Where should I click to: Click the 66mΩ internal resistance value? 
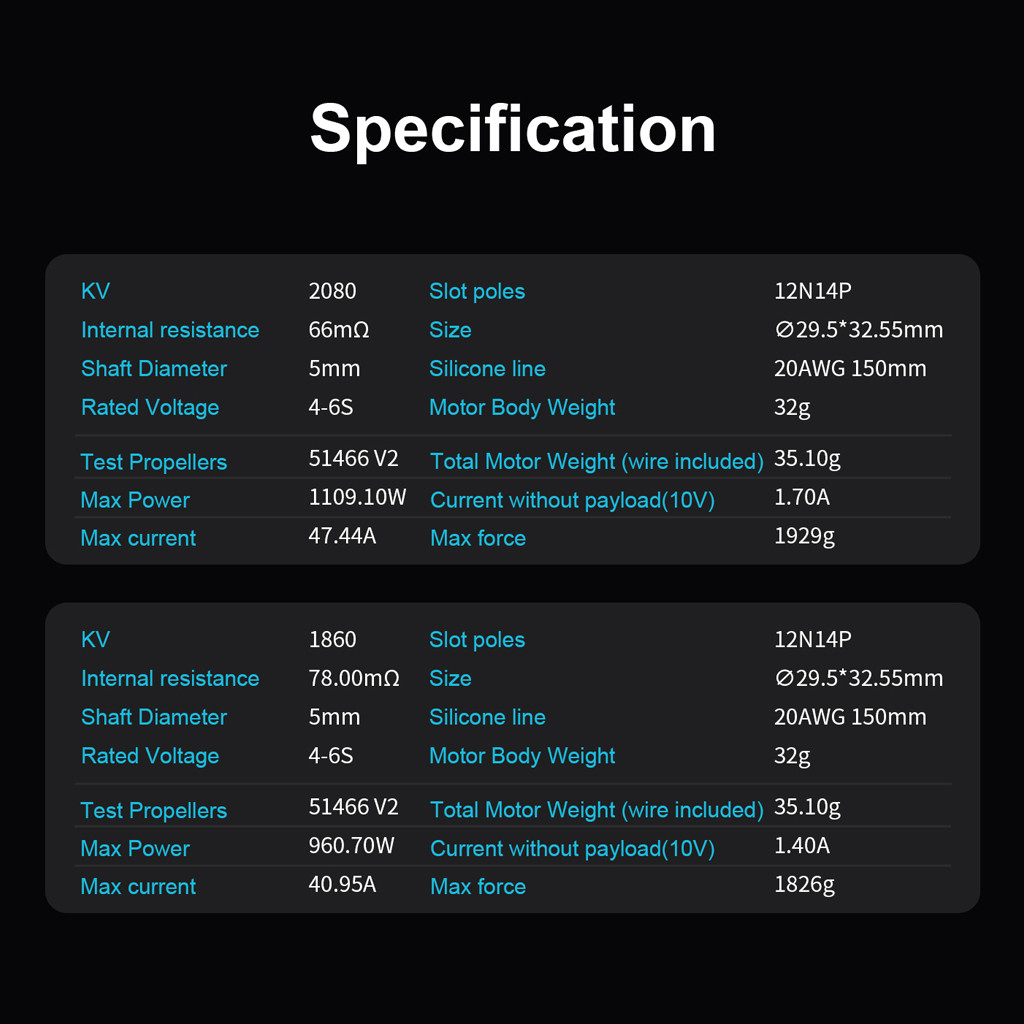(339, 330)
